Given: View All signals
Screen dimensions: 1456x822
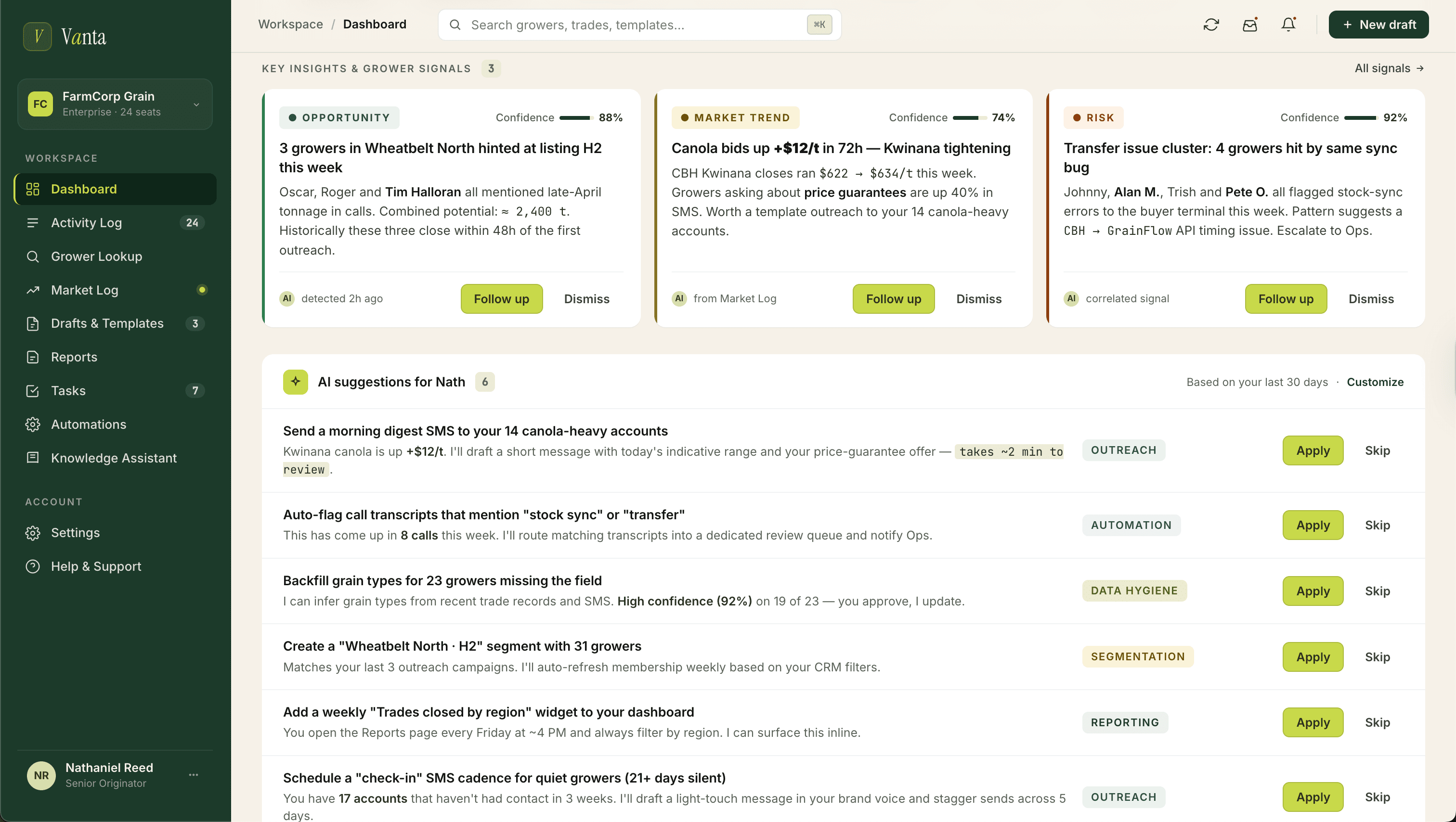Looking at the screenshot, I should 1388,68.
